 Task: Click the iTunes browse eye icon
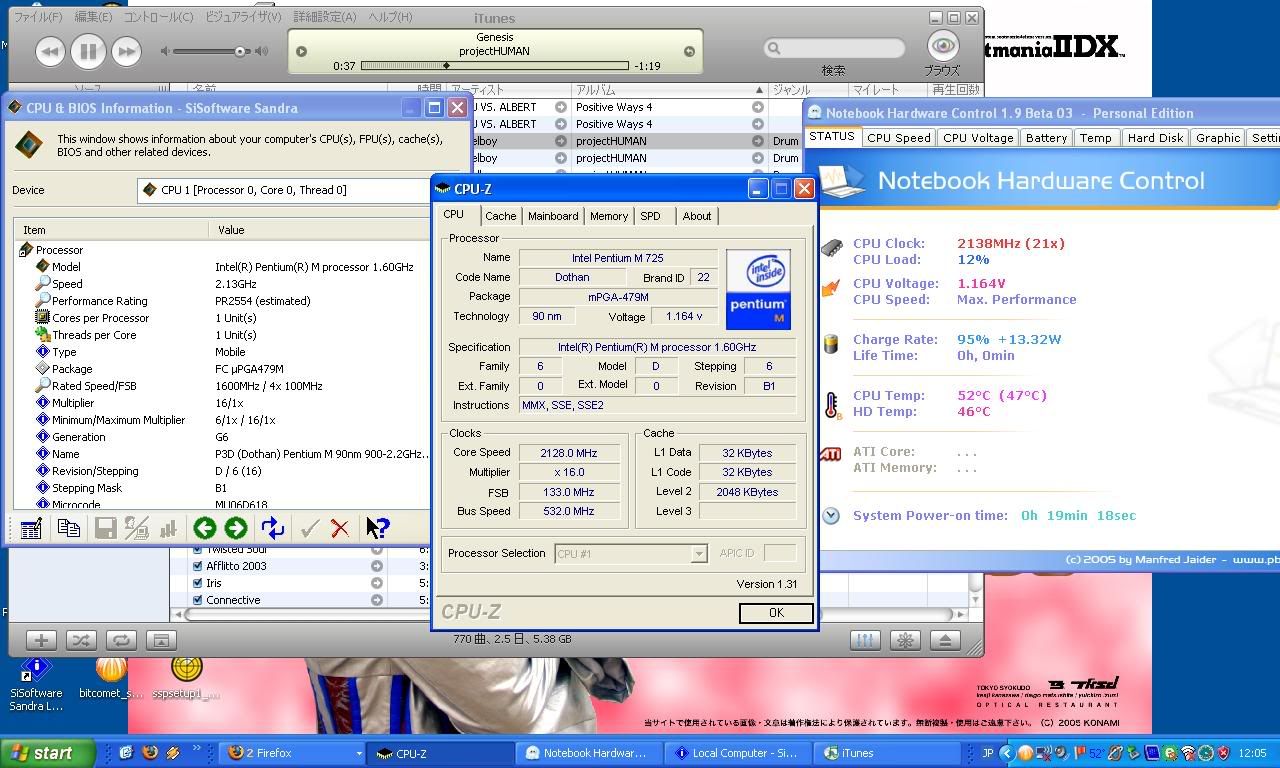pyautogui.click(x=942, y=46)
